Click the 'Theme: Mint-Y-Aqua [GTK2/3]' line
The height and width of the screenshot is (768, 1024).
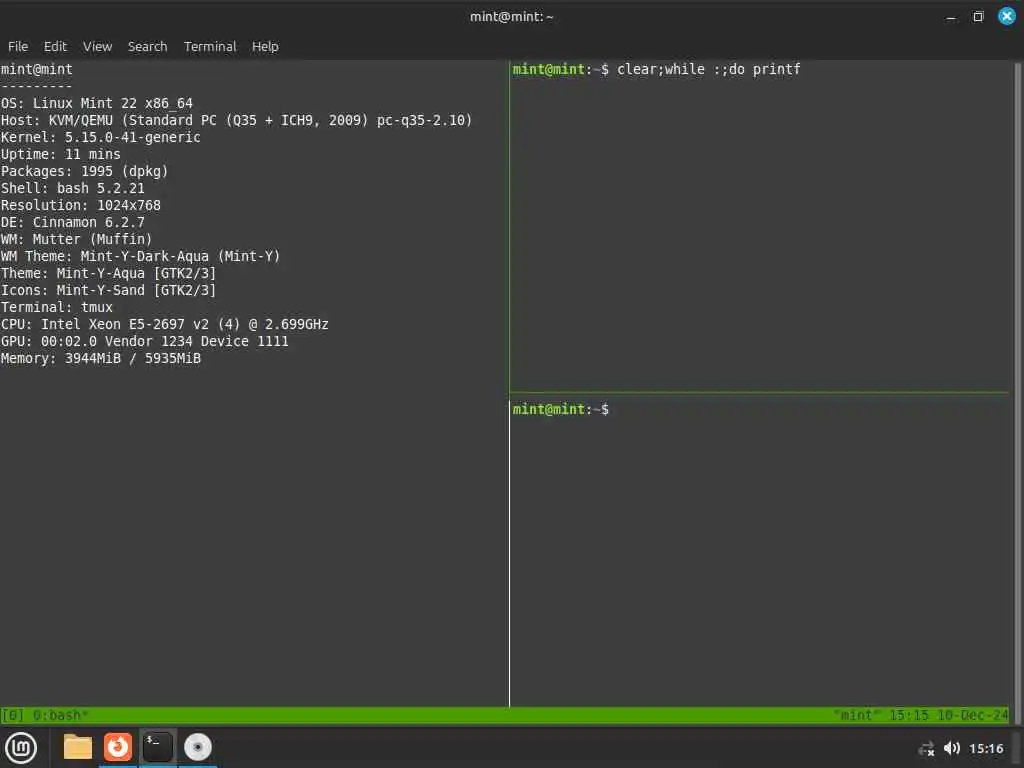tap(108, 273)
